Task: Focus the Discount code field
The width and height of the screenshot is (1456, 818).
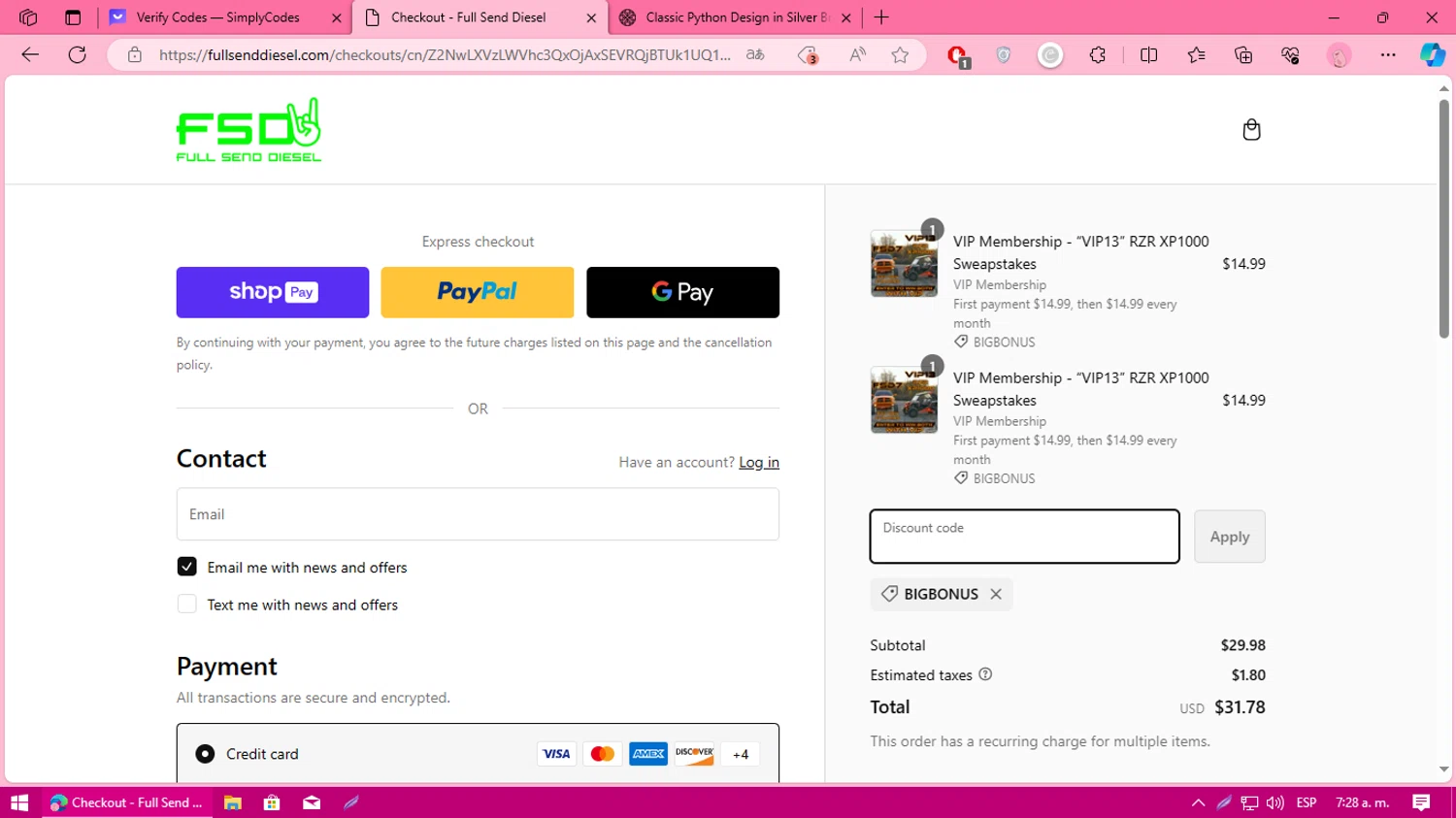Action: [x=1025, y=537]
